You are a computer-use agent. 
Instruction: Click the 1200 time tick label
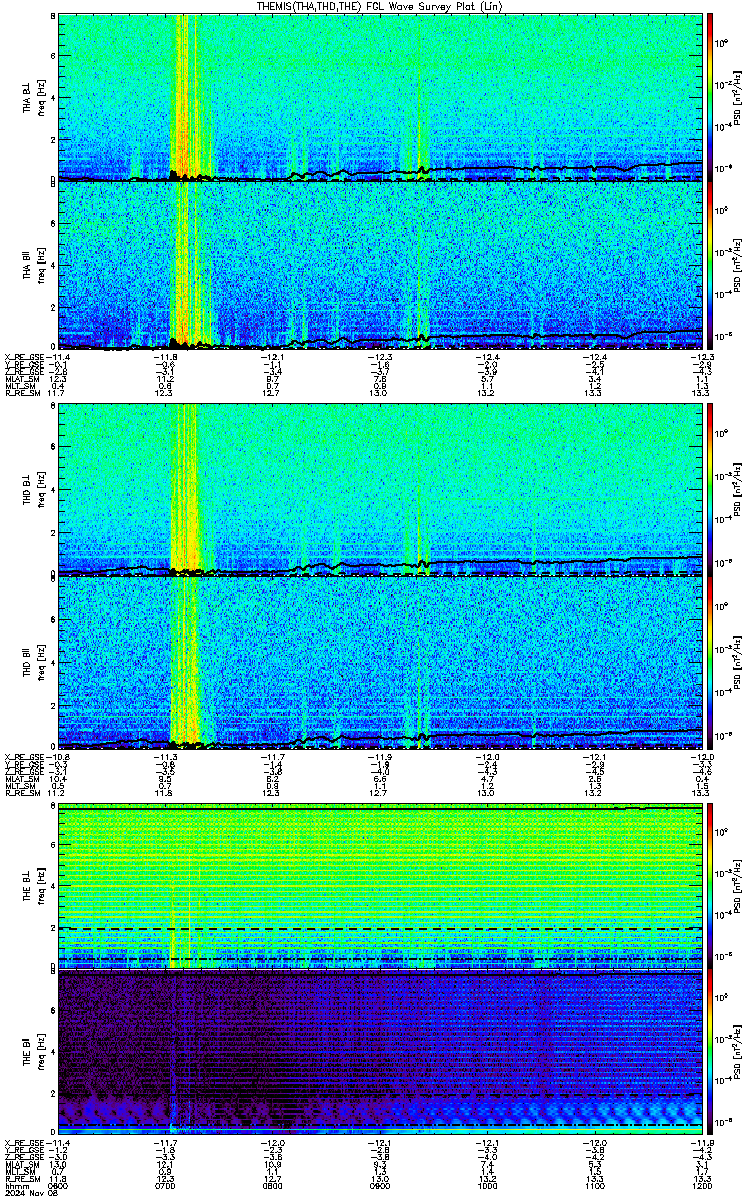[x=703, y=1186]
